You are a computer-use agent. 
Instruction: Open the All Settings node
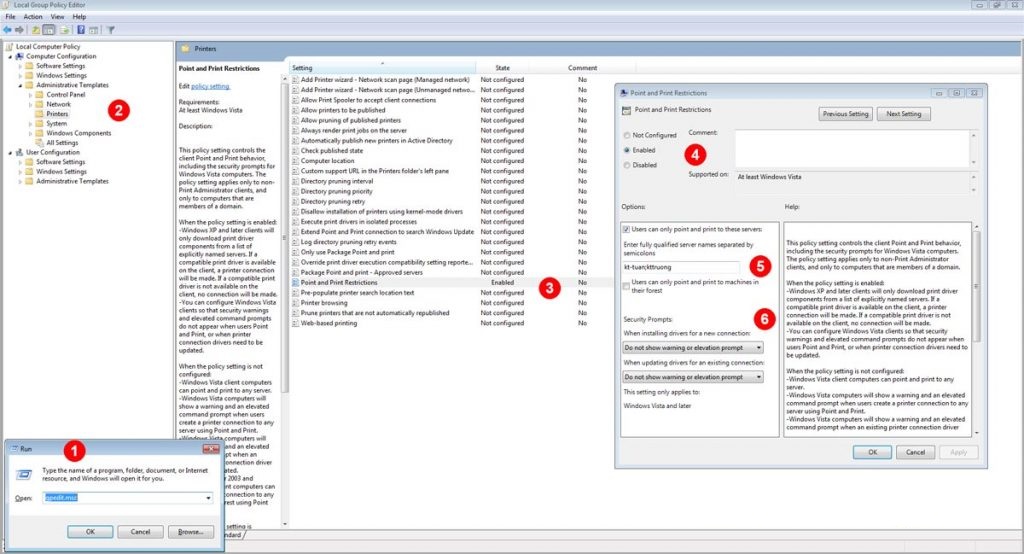pyautogui.click(x=62, y=143)
